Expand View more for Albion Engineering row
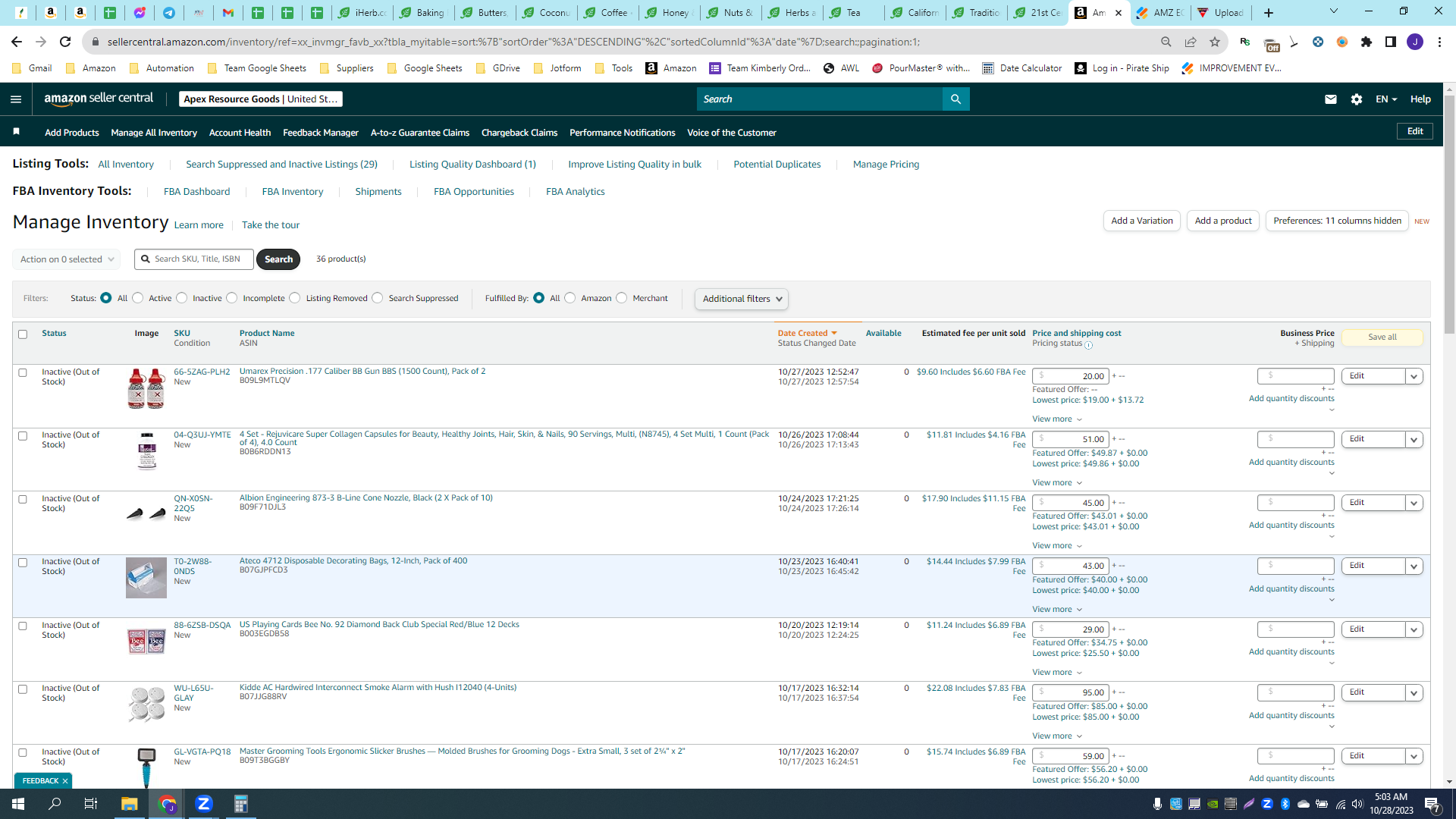The image size is (1456, 819). coord(1057,546)
